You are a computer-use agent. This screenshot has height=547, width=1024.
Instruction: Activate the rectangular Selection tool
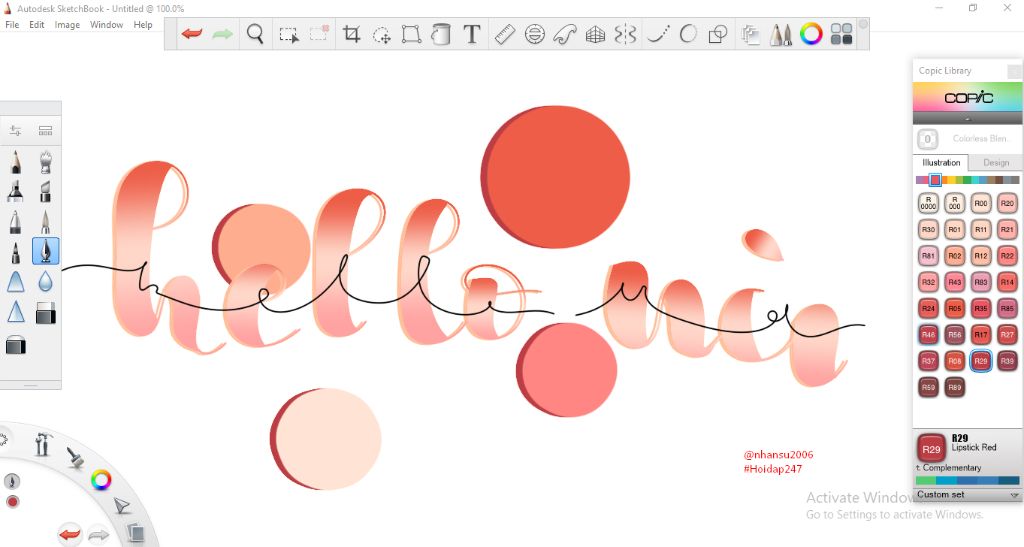[289, 34]
